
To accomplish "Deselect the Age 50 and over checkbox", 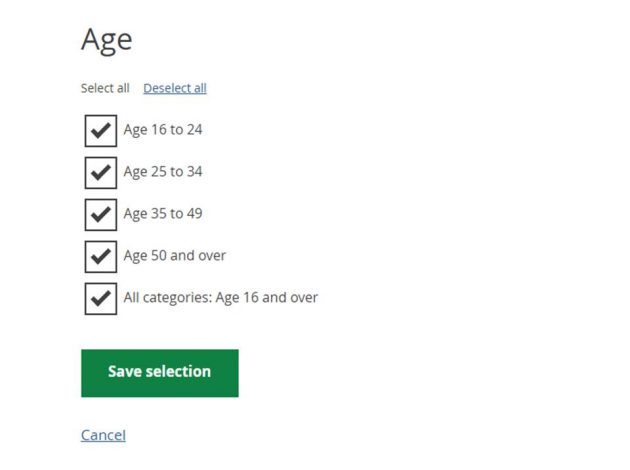I will tap(101, 257).
